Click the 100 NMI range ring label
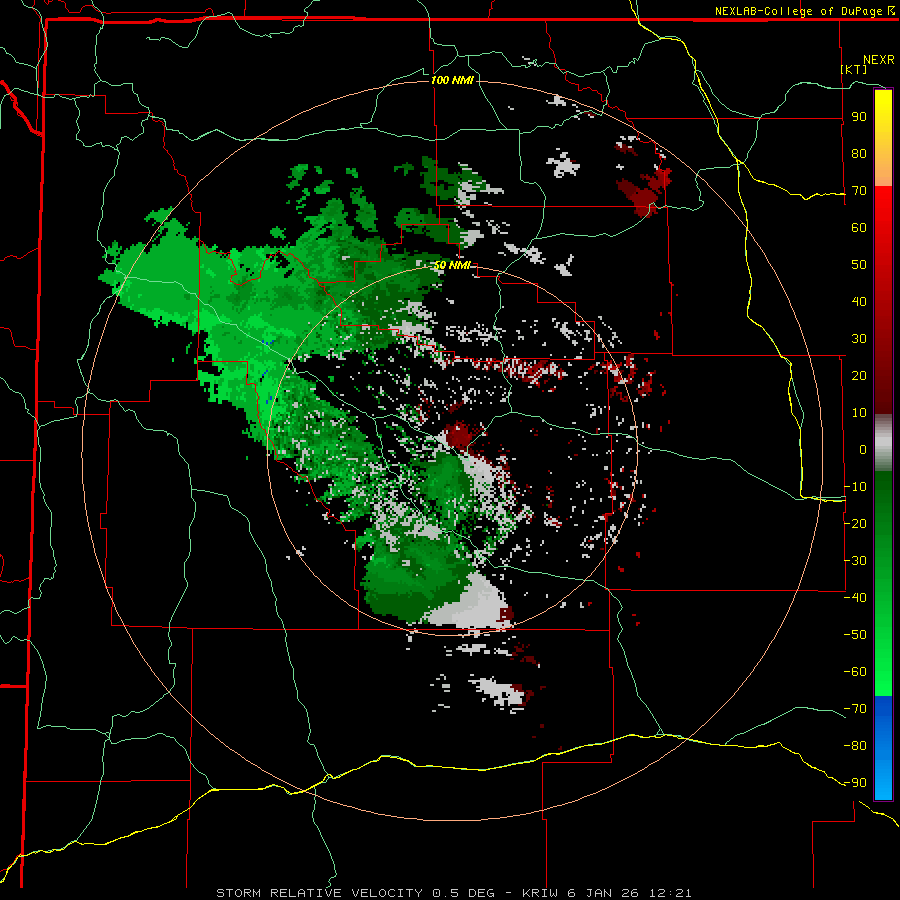Image resolution: width=900 pixels, height=900 pixels. coord(452,80)
